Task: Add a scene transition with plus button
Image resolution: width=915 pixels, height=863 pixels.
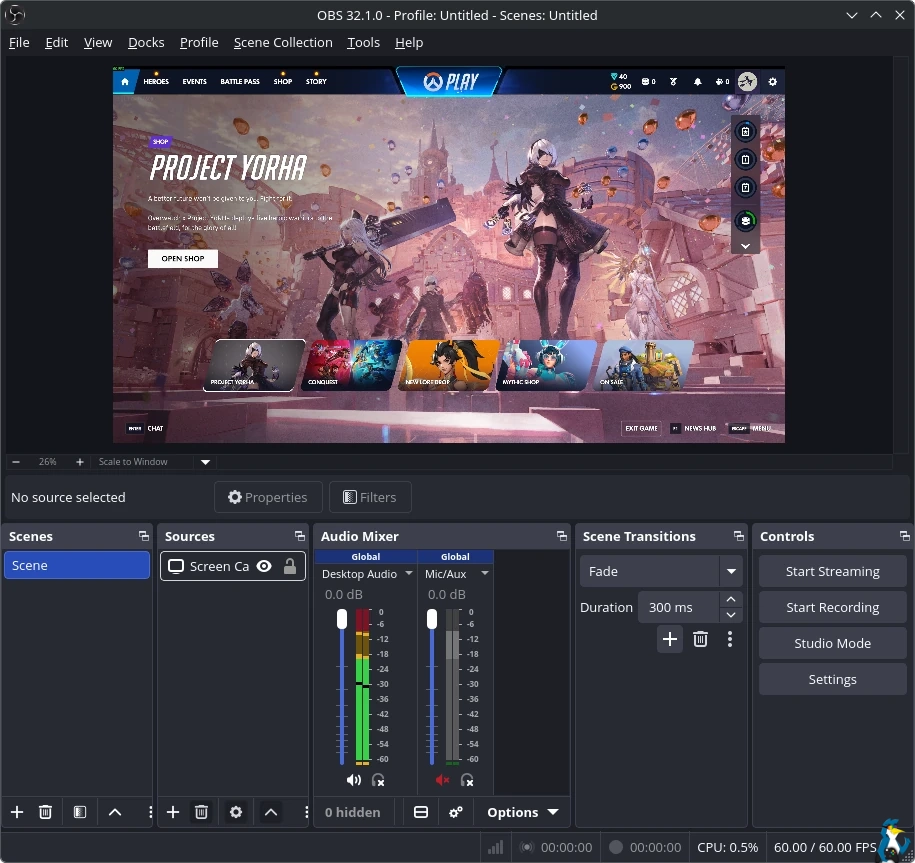Action: tap(670, 639)
